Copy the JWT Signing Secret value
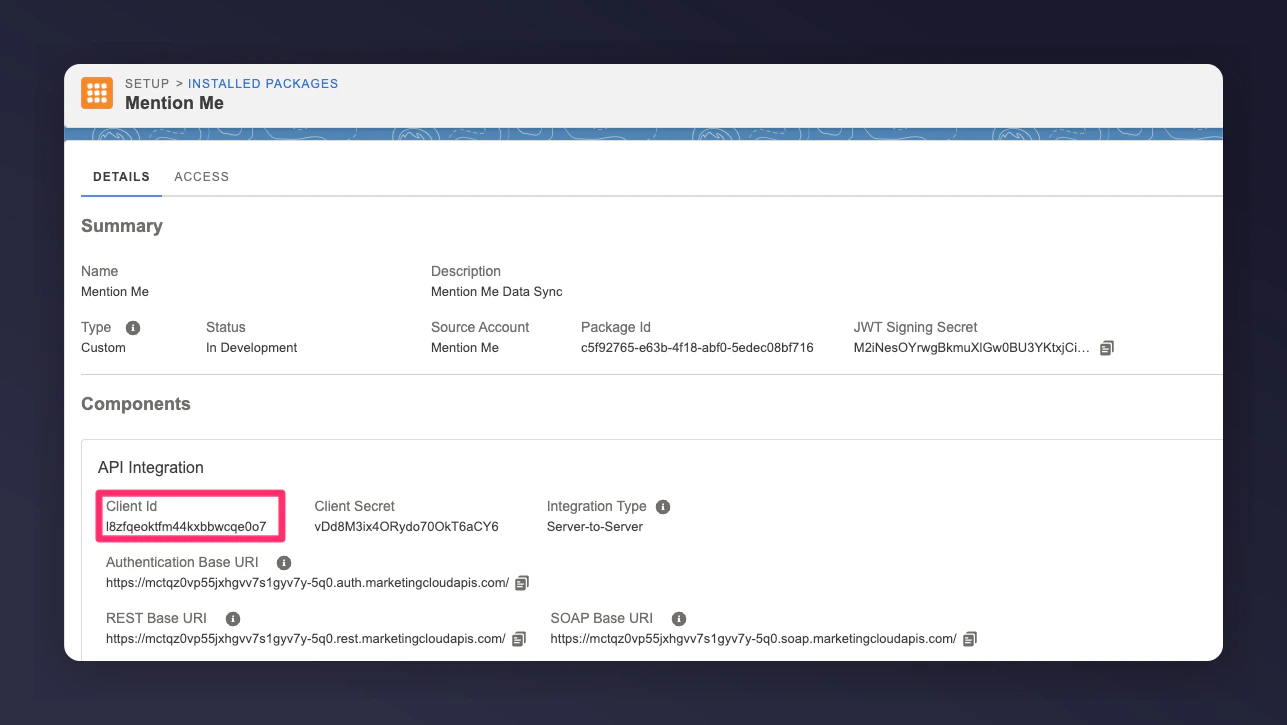 click(x=1107, y=348)
